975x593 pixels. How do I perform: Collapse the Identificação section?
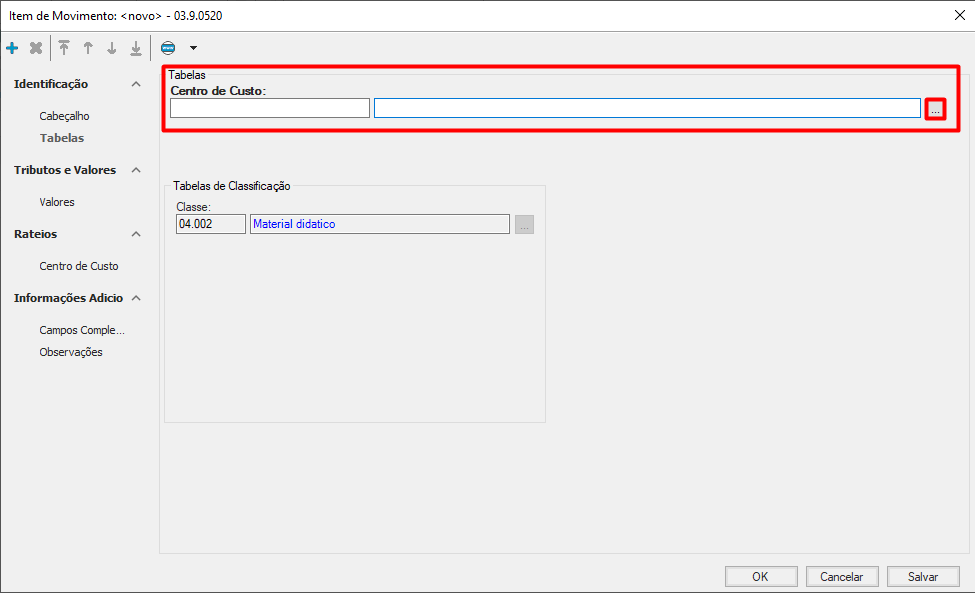[136, 85]
